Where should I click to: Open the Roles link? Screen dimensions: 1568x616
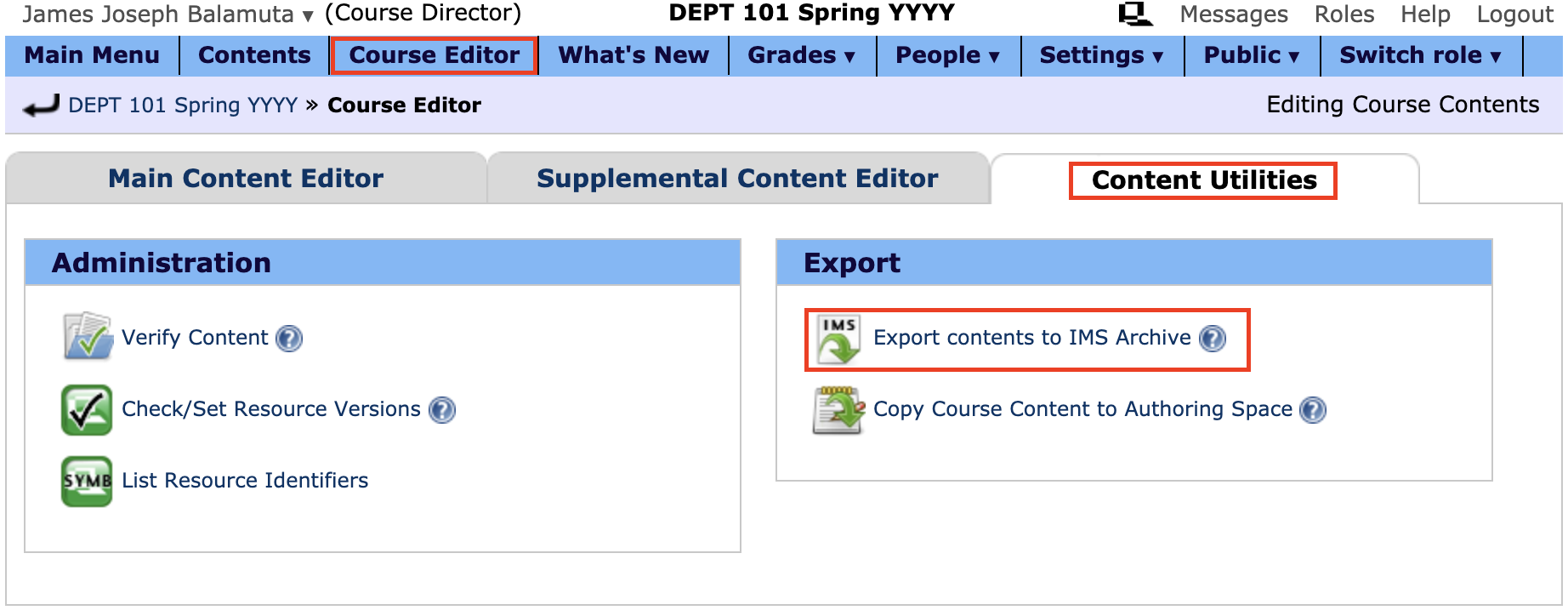pyautogui.click(x=1344, y=14)
